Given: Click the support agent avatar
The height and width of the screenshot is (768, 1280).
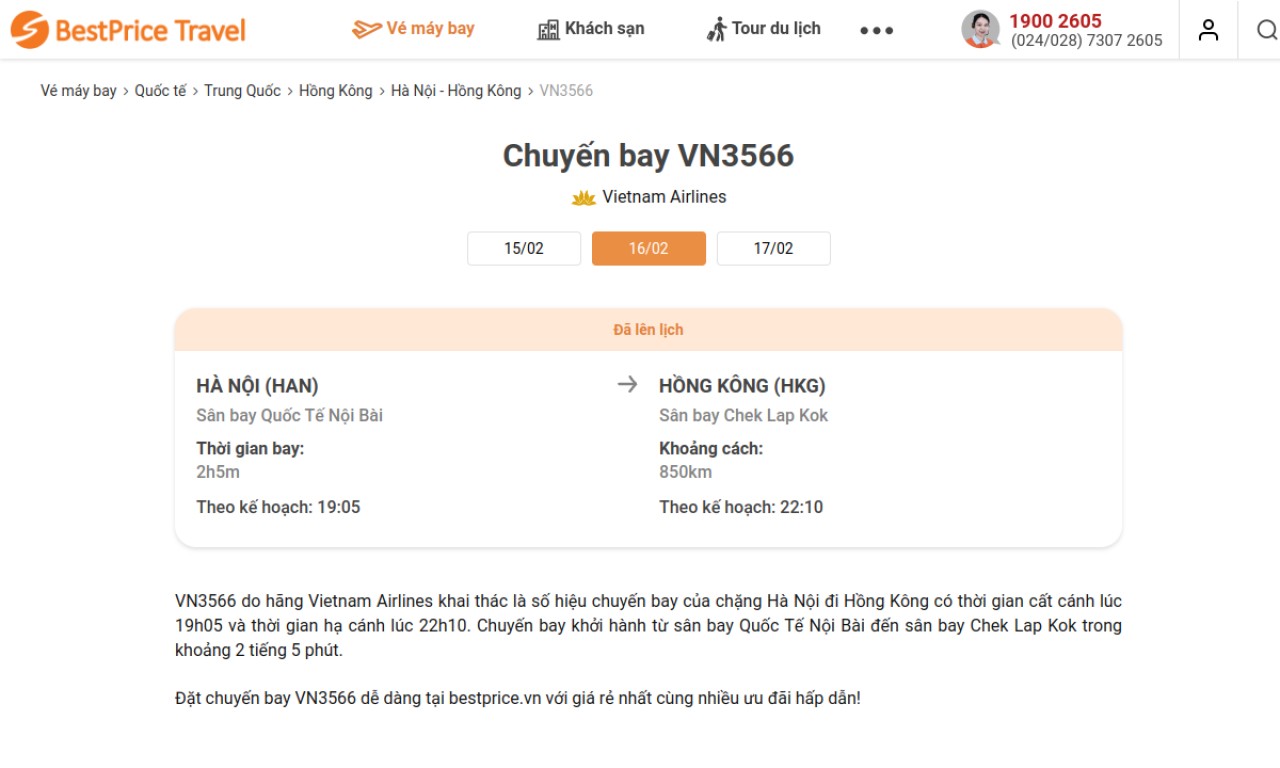Looking at the screenshot, I should [x=981, y=29].
